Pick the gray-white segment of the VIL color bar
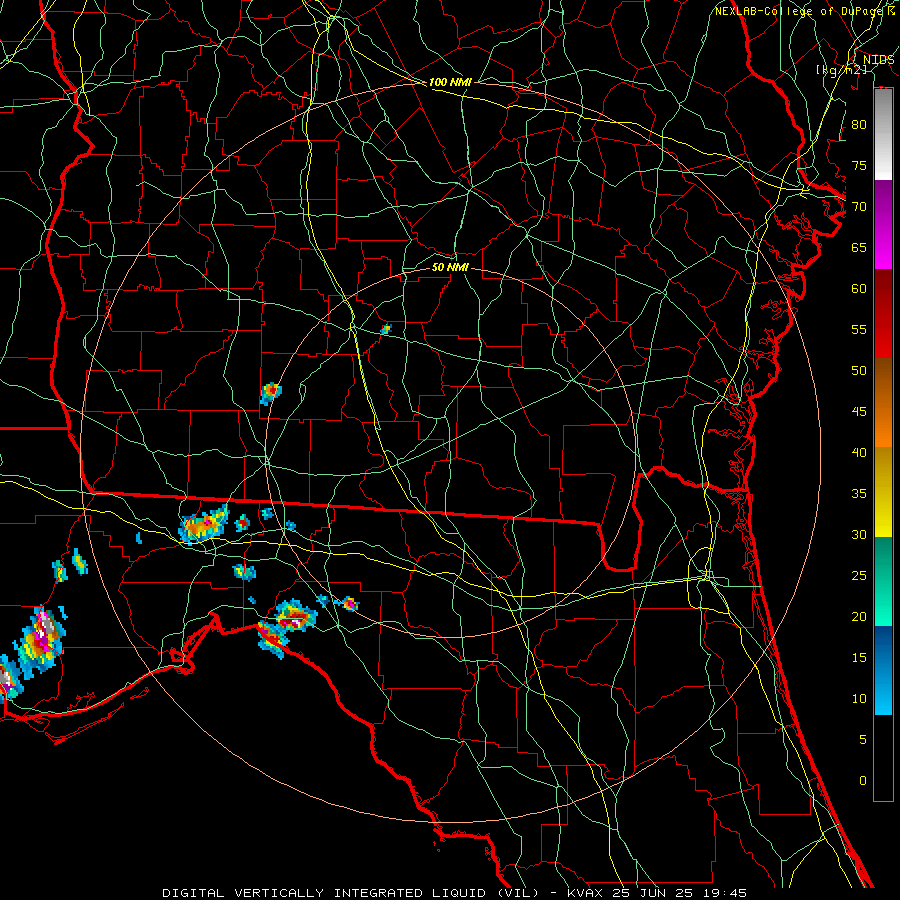Image resolution: width=900 pixels, height=900 pixels. [x=883, y=134]
